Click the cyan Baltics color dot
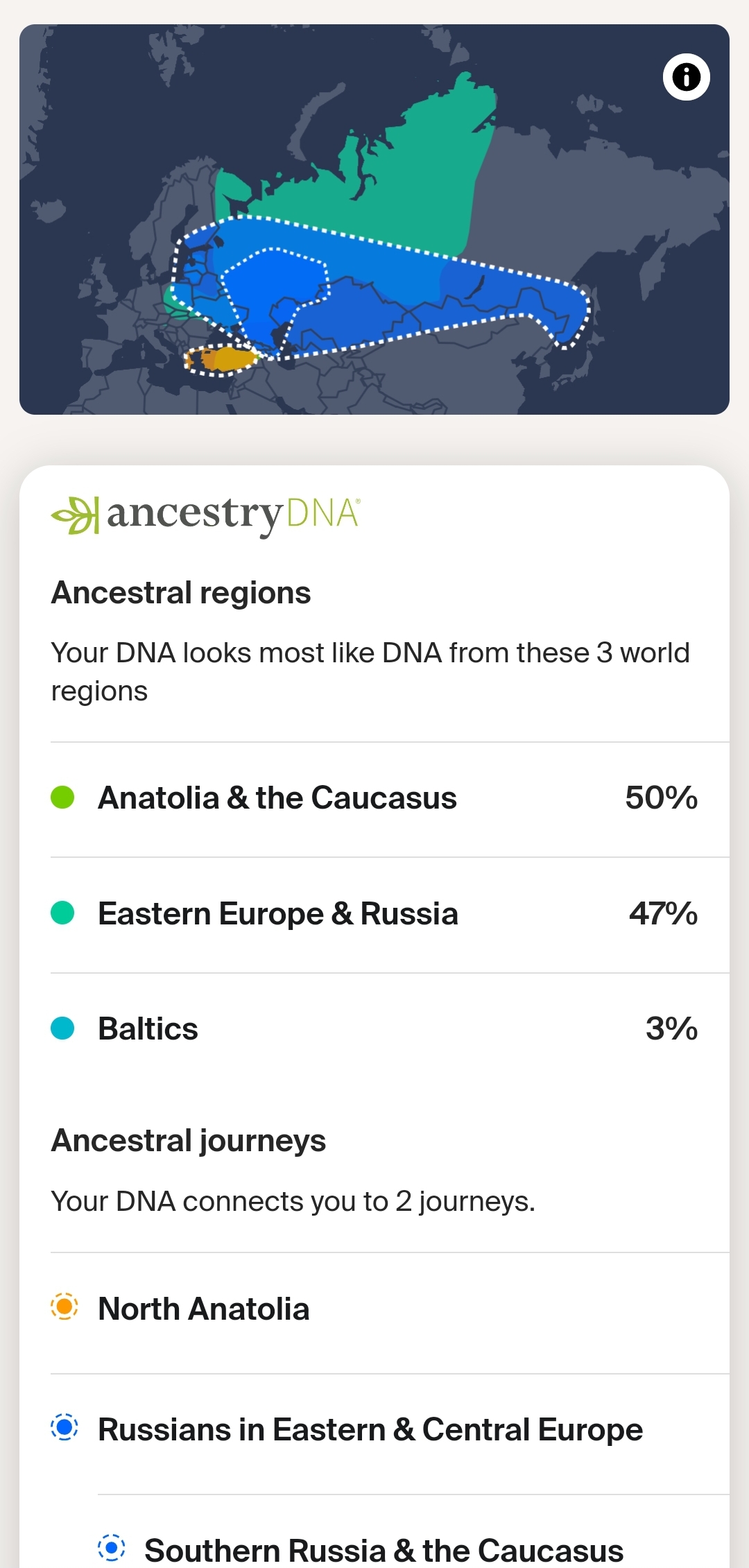 62,1028
